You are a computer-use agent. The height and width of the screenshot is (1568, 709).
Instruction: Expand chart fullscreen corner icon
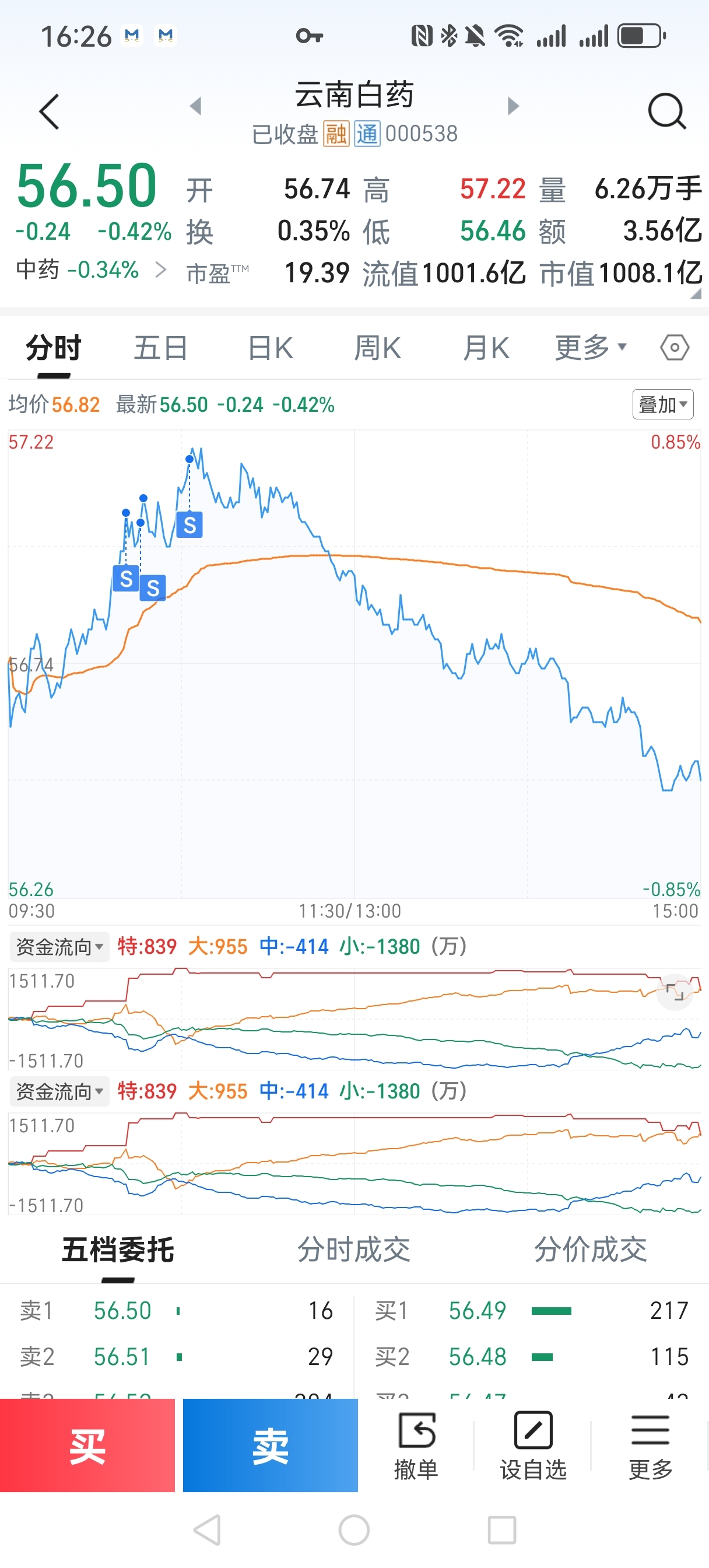coord(675,992)
